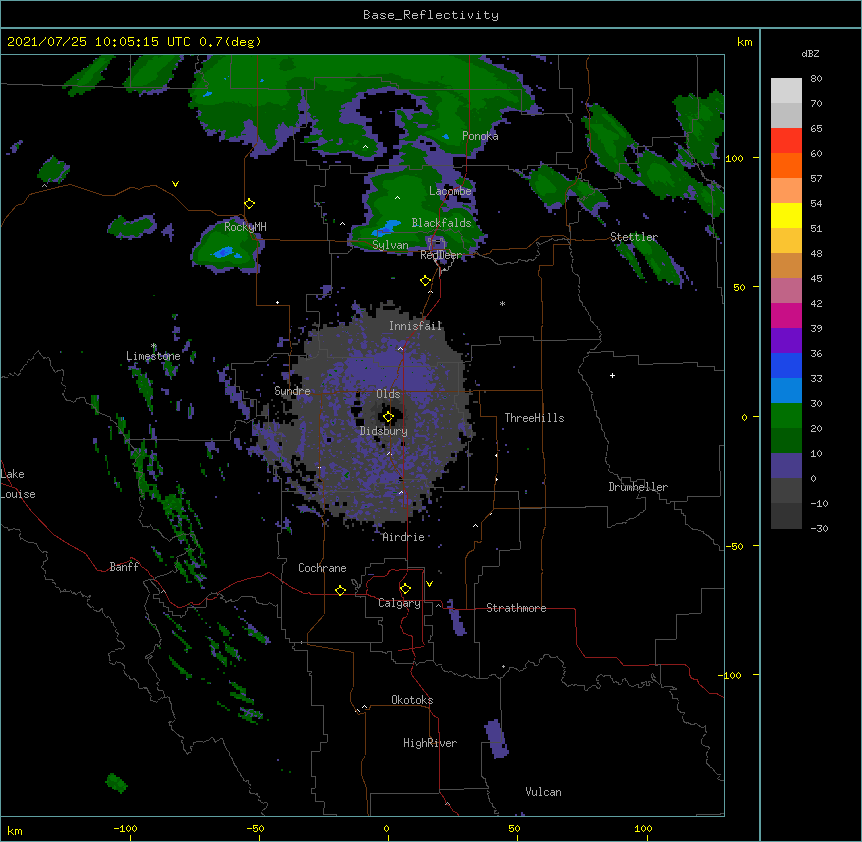Click the Sundre label

tap(292, 391)
